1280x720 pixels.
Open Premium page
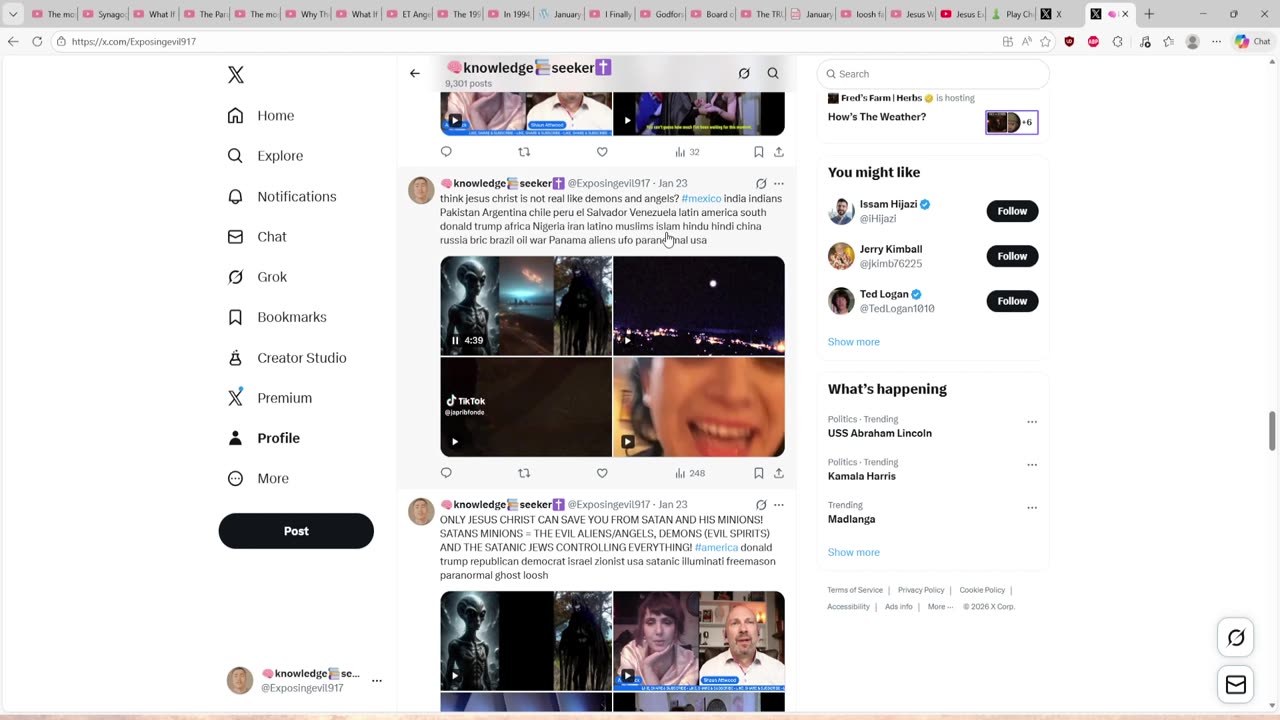tap(269, 398)
